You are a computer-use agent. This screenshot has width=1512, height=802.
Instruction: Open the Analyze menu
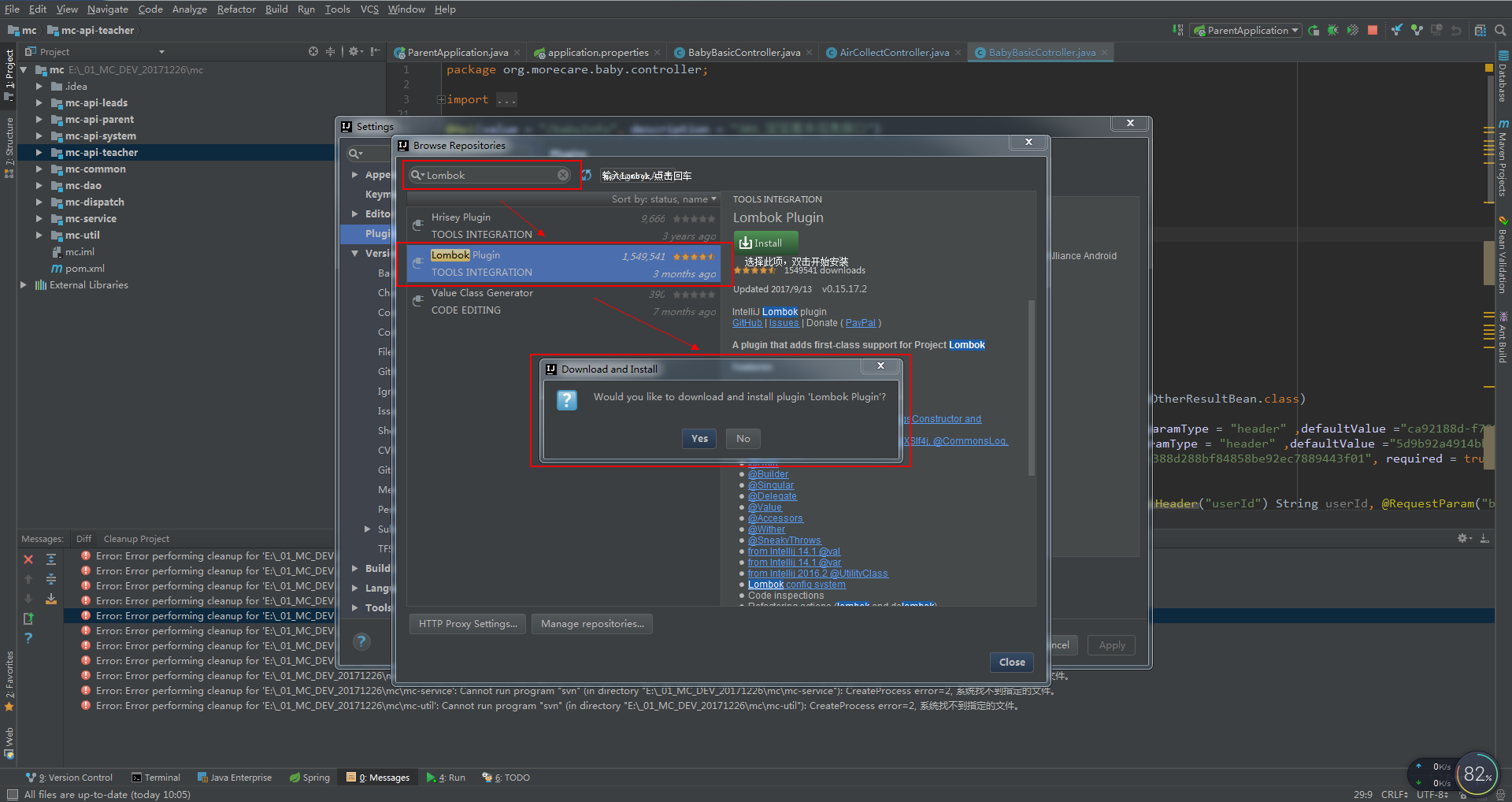tap(189, 9)
